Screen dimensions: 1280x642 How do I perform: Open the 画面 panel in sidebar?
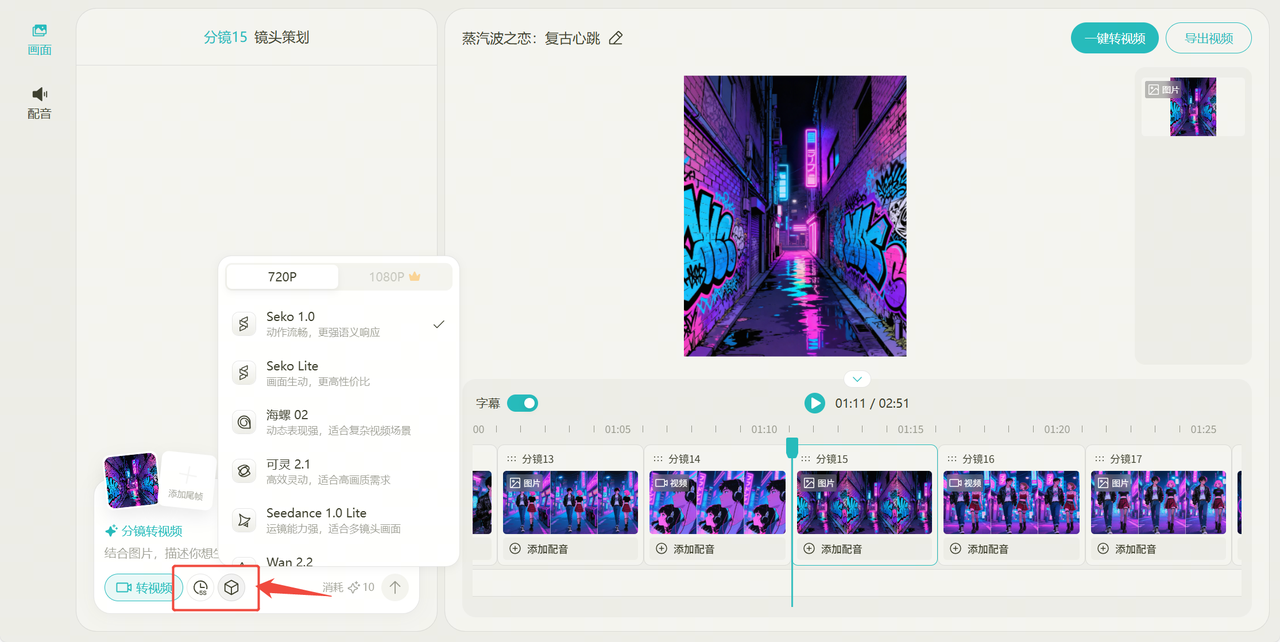[39, 39]
